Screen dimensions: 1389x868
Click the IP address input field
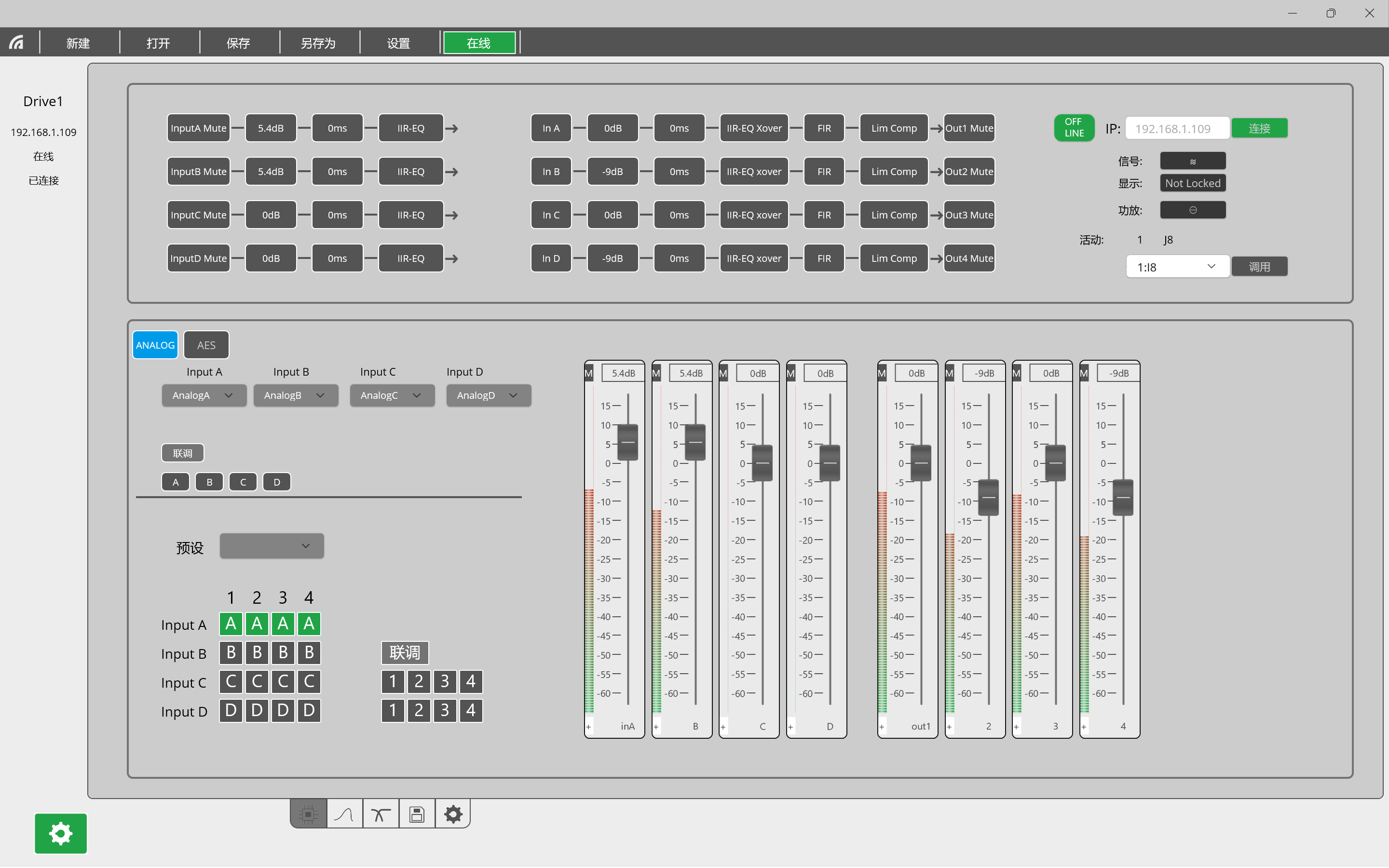click(x=1177, y=129)
